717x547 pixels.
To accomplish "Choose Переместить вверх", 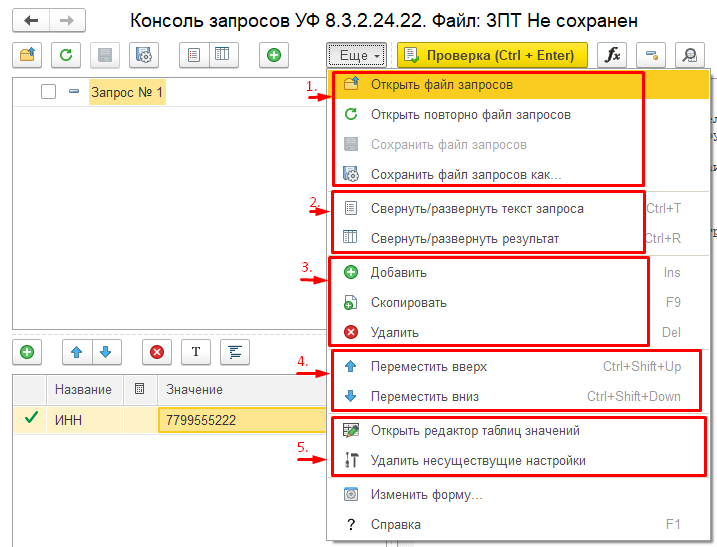I will point(518,366).
